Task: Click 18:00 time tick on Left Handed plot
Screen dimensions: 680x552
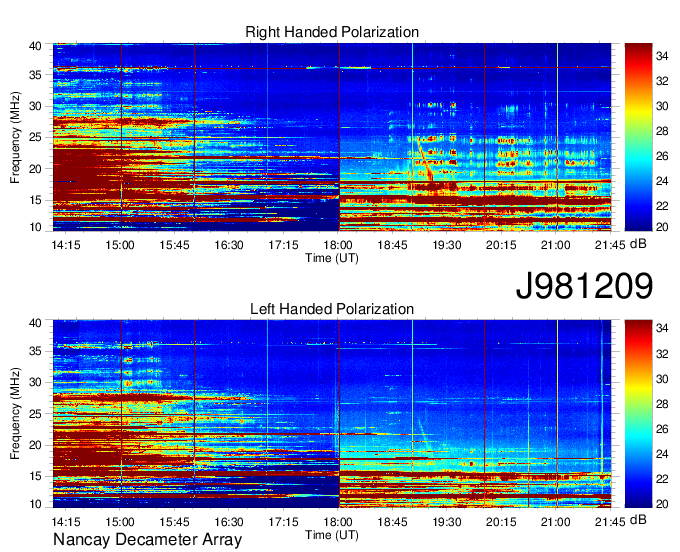Action: (x=338, y=521)
